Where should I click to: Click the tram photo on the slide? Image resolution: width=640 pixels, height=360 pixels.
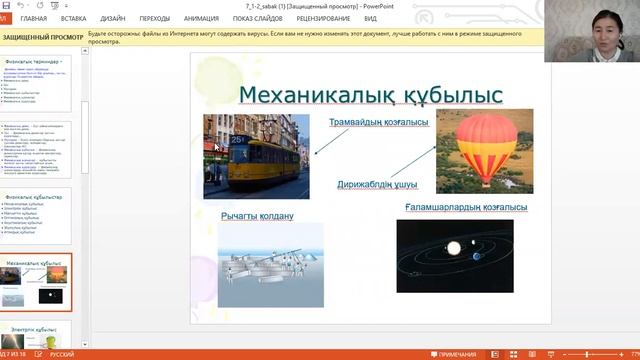[256, 156]
